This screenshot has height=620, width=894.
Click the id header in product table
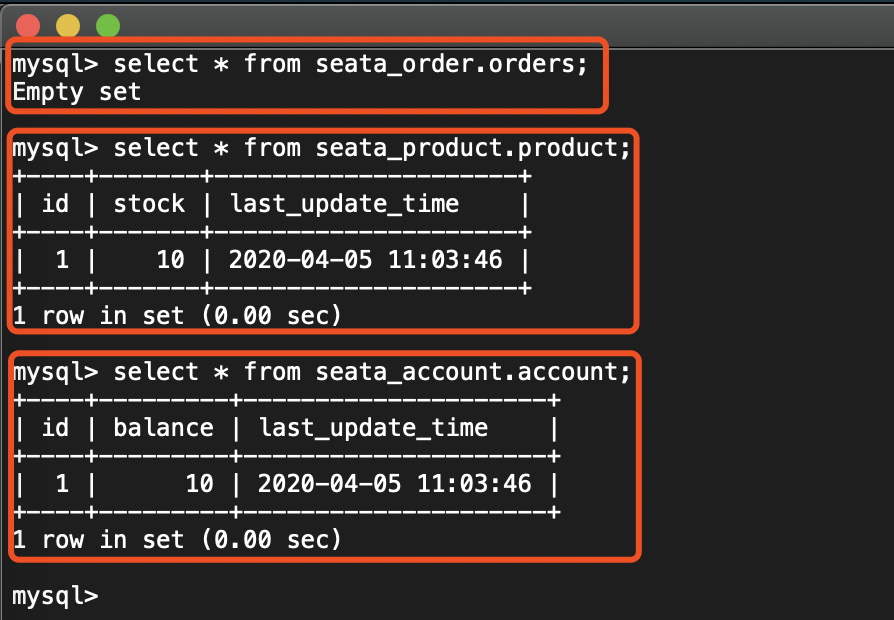[x=55, y=204]
